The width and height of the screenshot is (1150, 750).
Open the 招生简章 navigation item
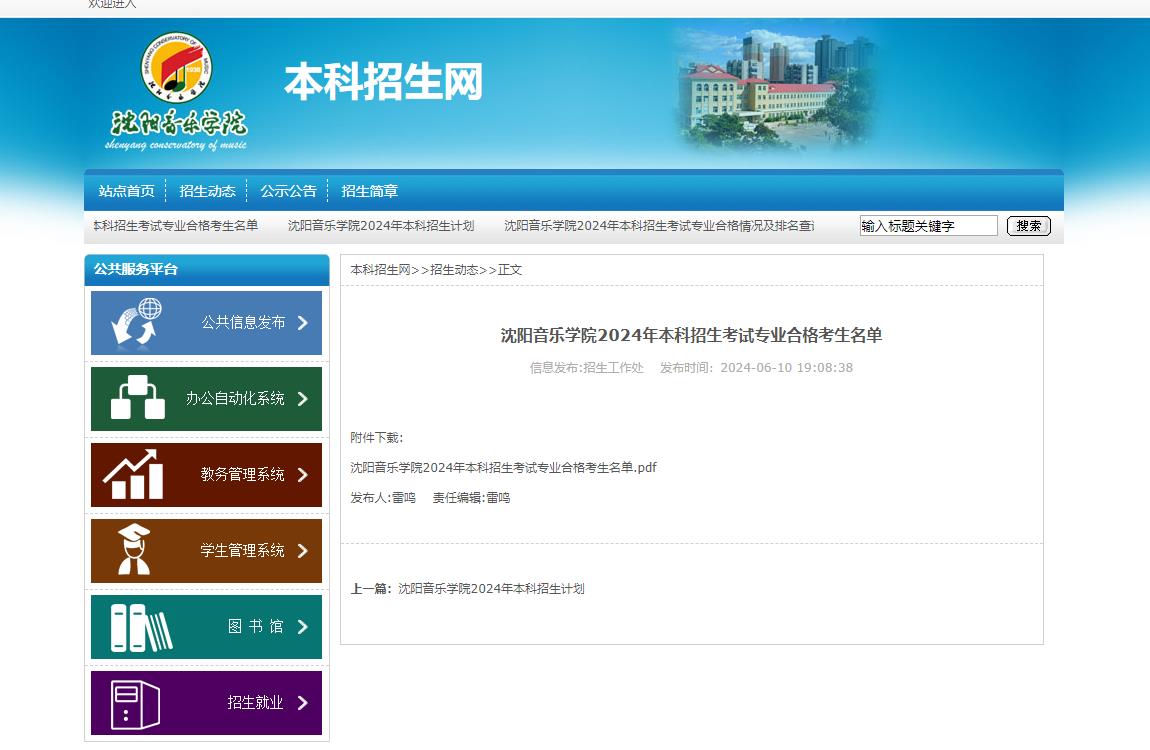coord(369,191)
